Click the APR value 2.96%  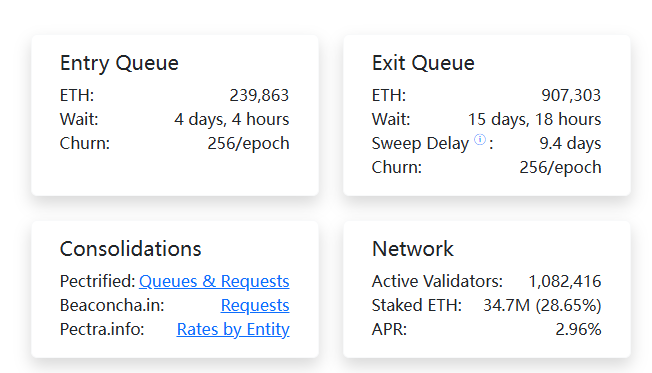pyautogui.click(x=578, y=329)
